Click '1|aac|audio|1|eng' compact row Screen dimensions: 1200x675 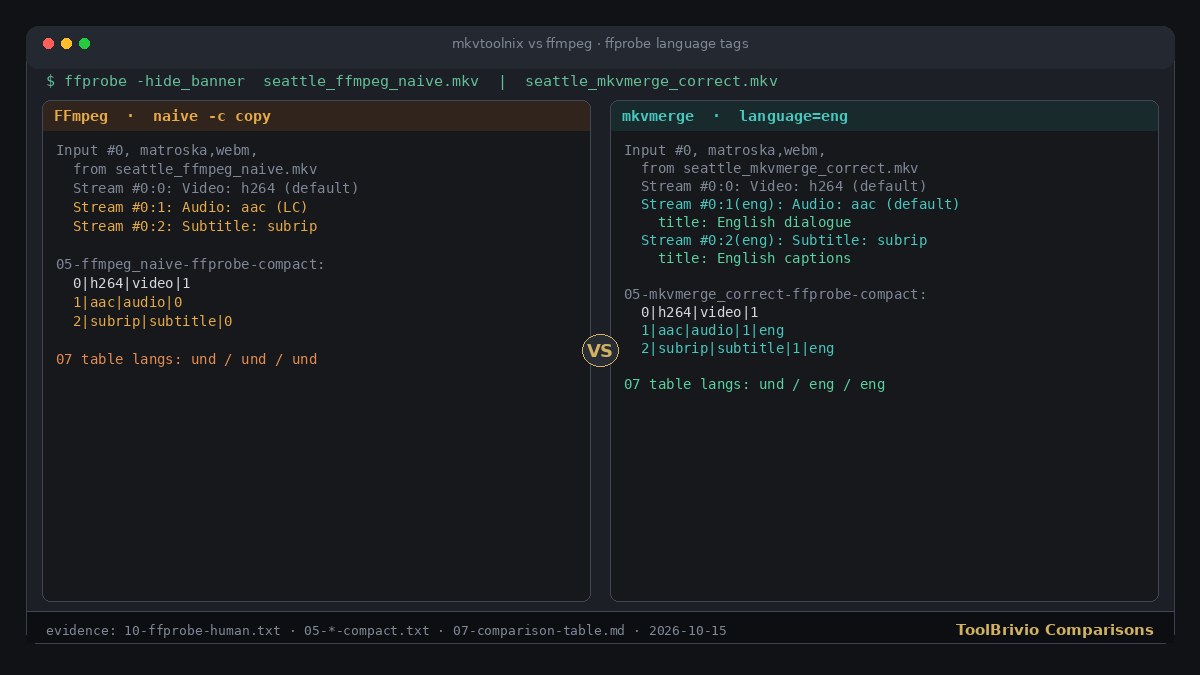(712, 330)
